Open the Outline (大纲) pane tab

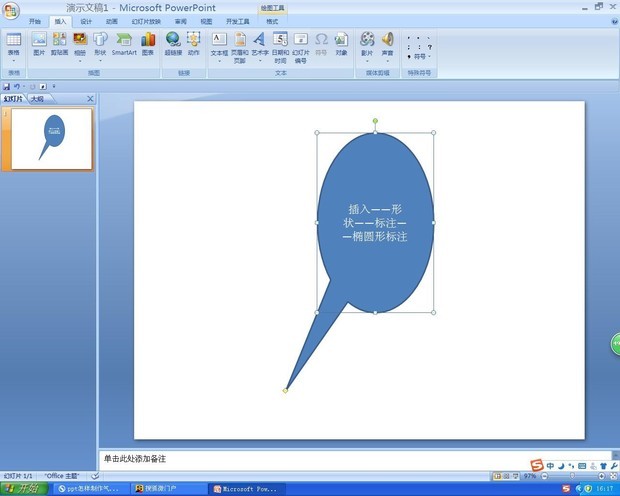(37, 99)
